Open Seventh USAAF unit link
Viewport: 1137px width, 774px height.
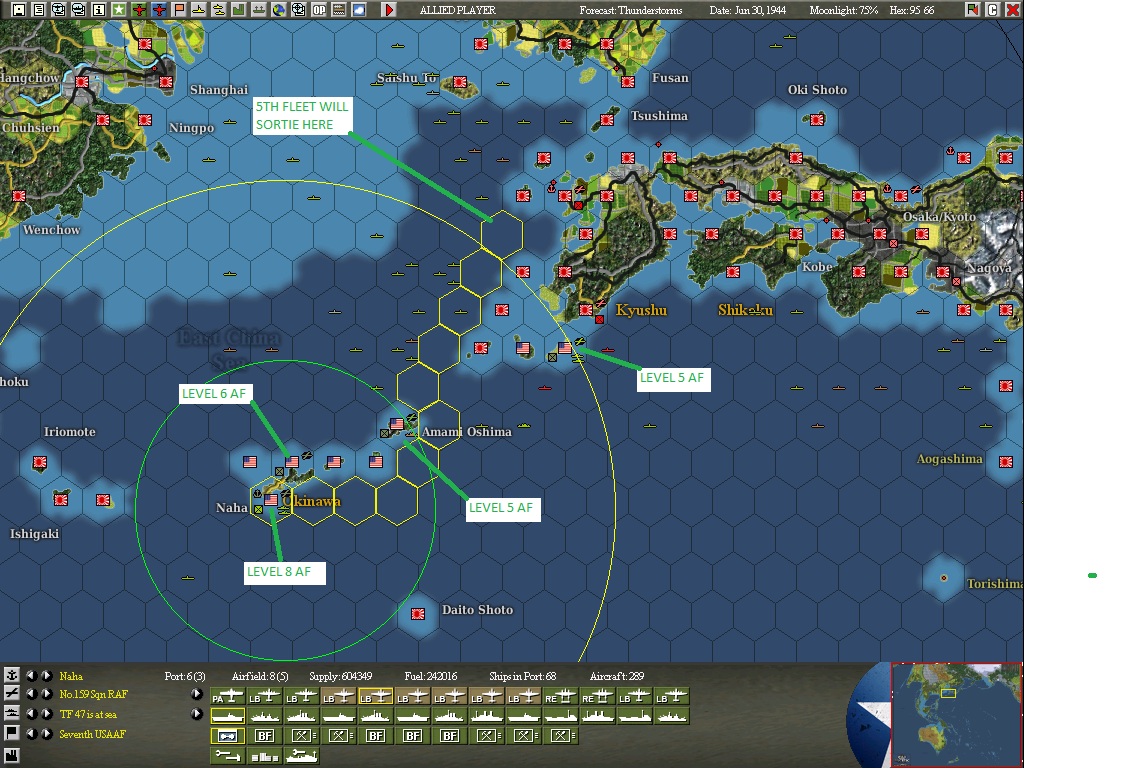(92, 733)
